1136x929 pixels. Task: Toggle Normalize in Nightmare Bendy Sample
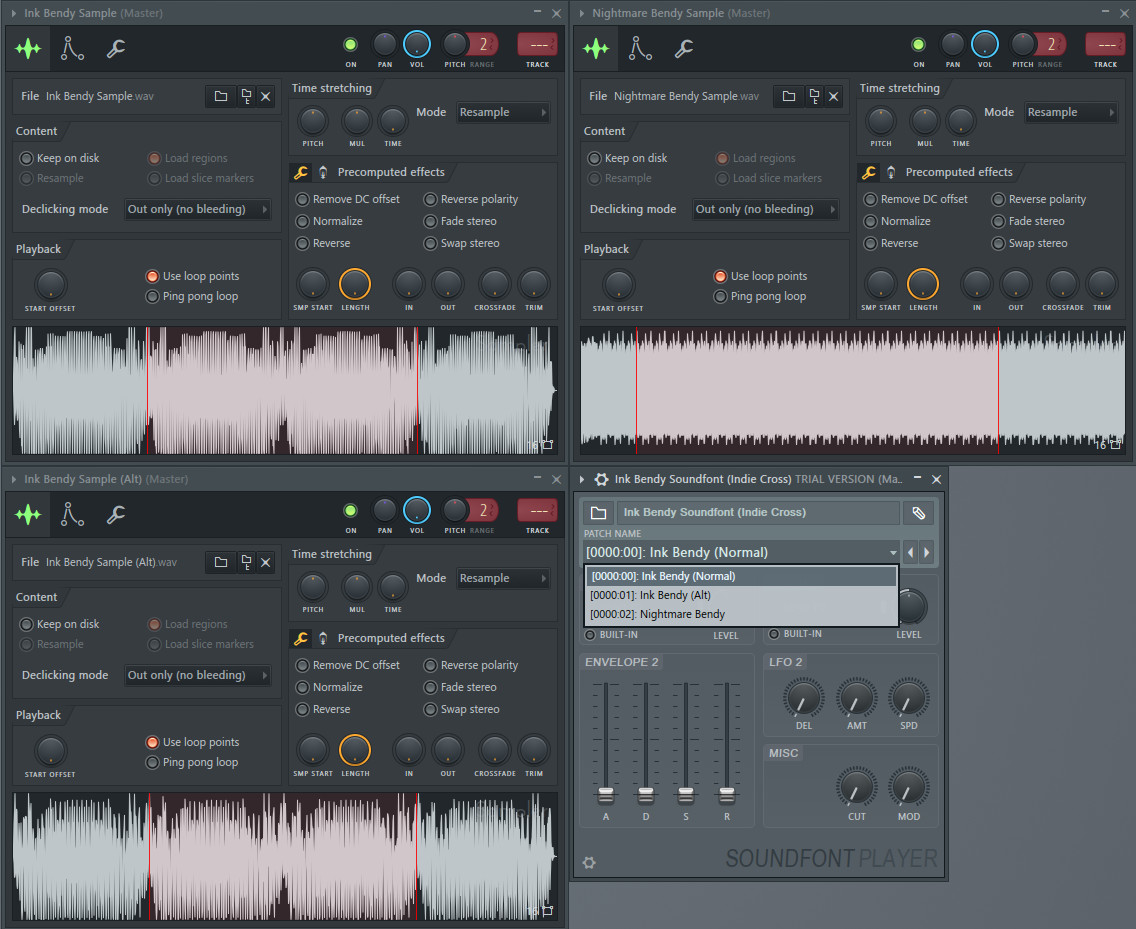(x=871, y=221)
